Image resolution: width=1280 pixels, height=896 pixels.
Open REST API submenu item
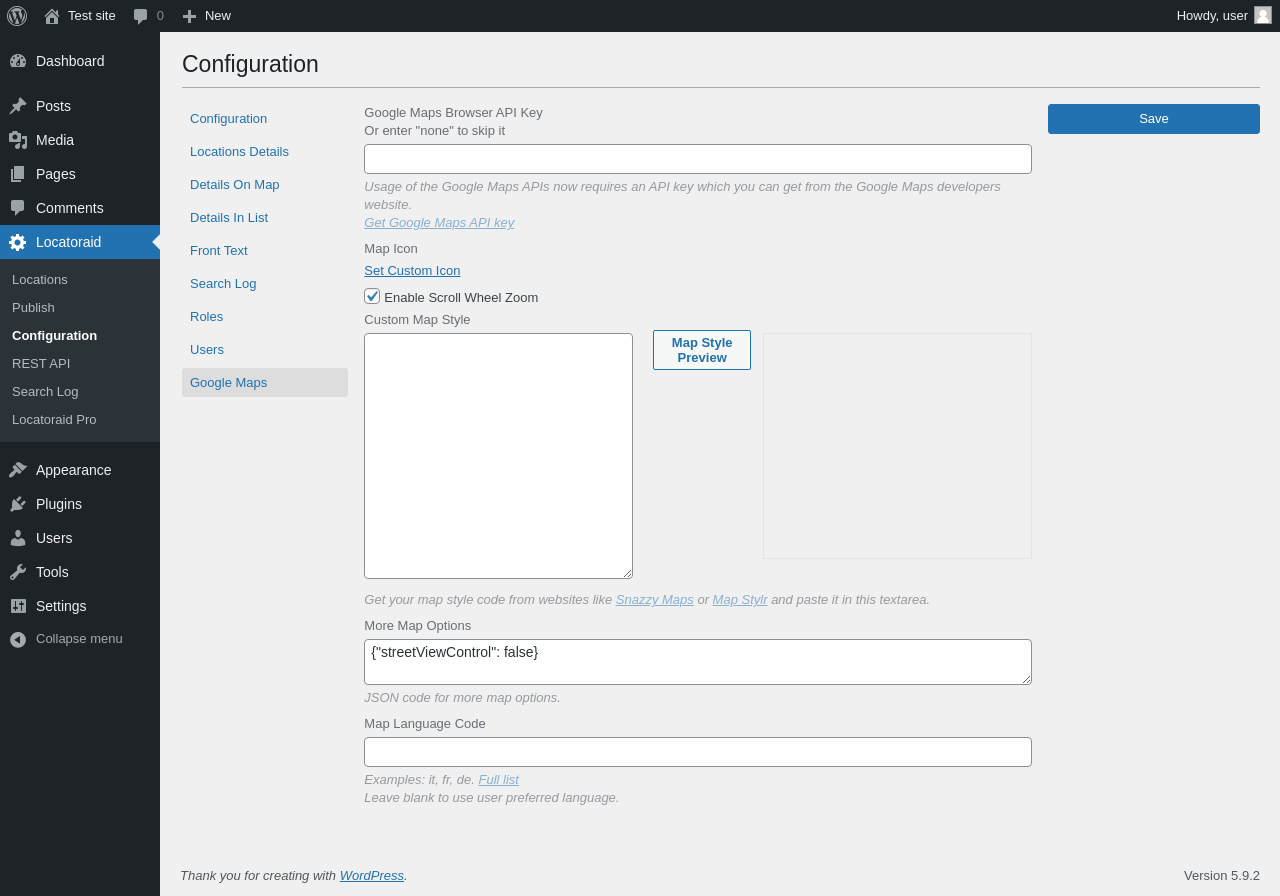[x=41, y=363]
